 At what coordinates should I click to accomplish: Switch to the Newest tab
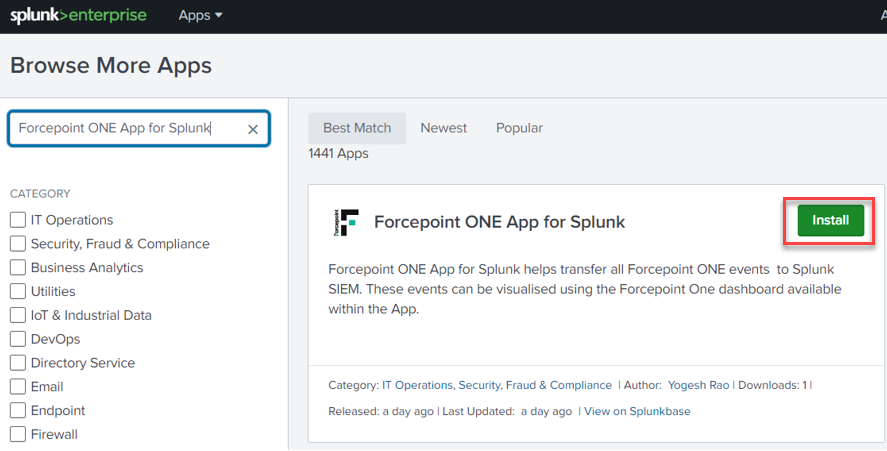(444, 128)
